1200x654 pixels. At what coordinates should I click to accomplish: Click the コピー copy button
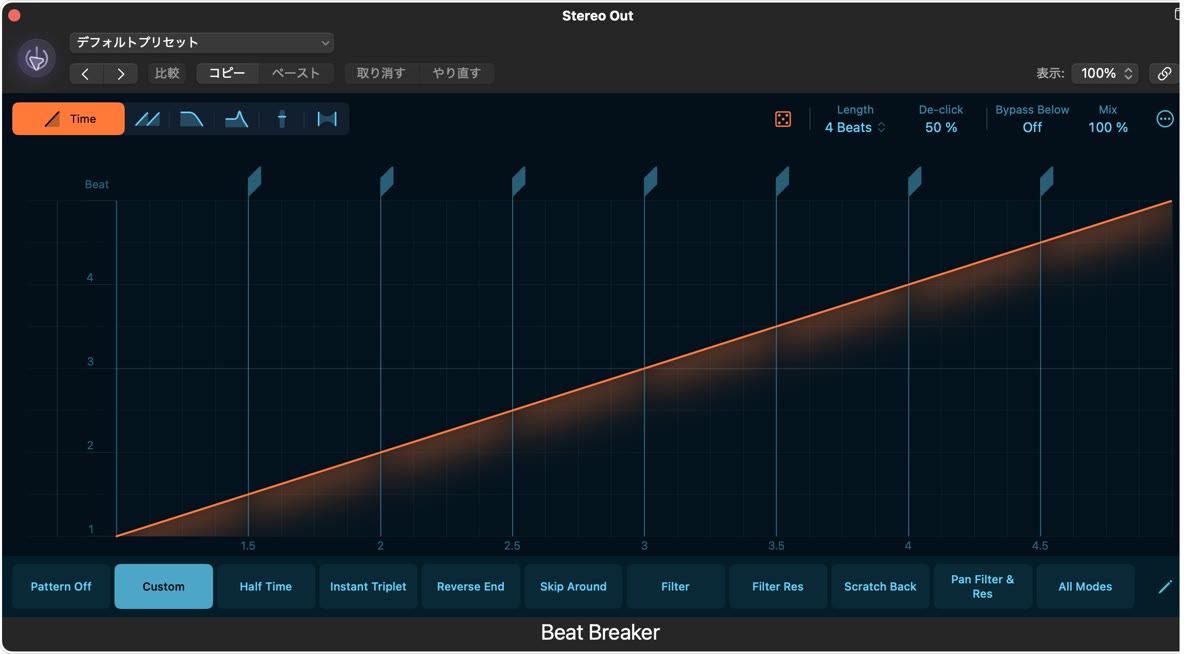coord(227,73)
